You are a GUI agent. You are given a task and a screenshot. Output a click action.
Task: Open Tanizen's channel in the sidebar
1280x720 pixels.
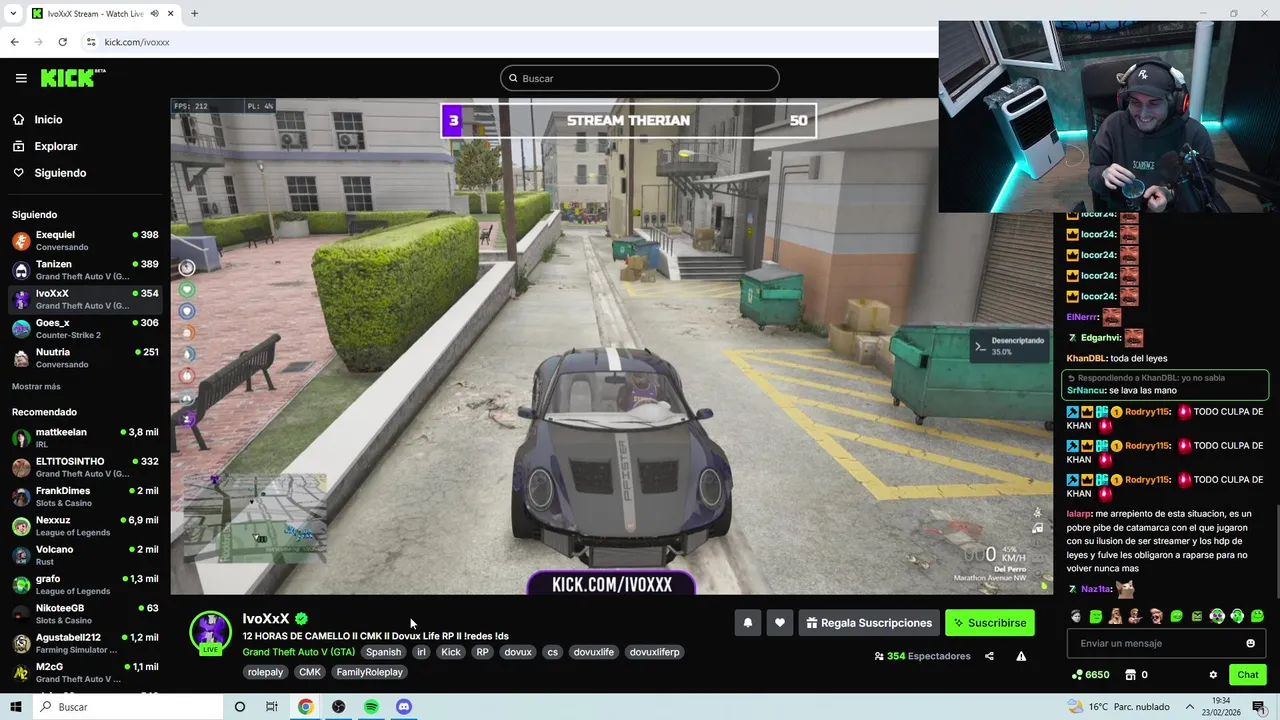point(85,270)
